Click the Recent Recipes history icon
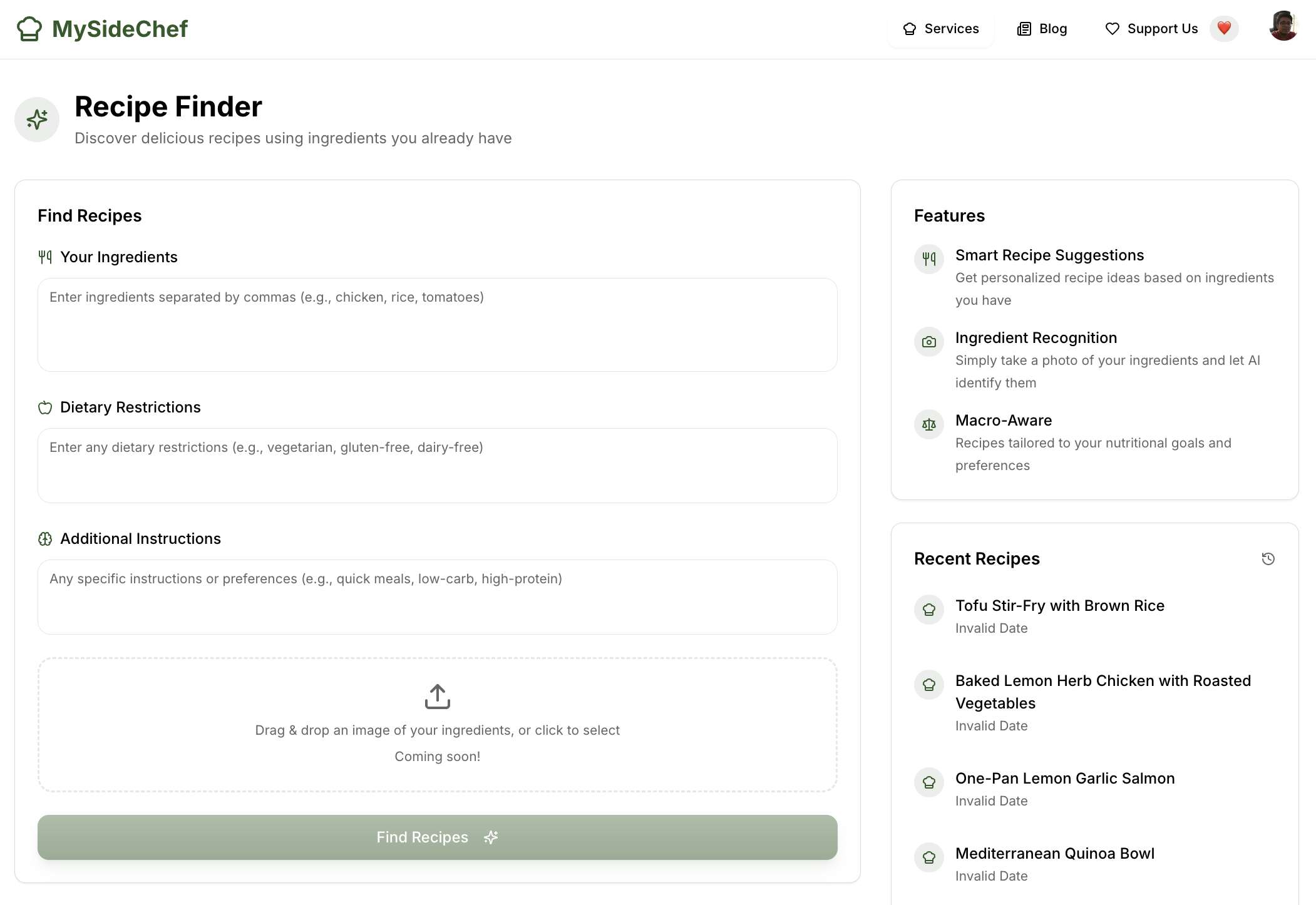1316x905 pixels. pos(1268,559)
